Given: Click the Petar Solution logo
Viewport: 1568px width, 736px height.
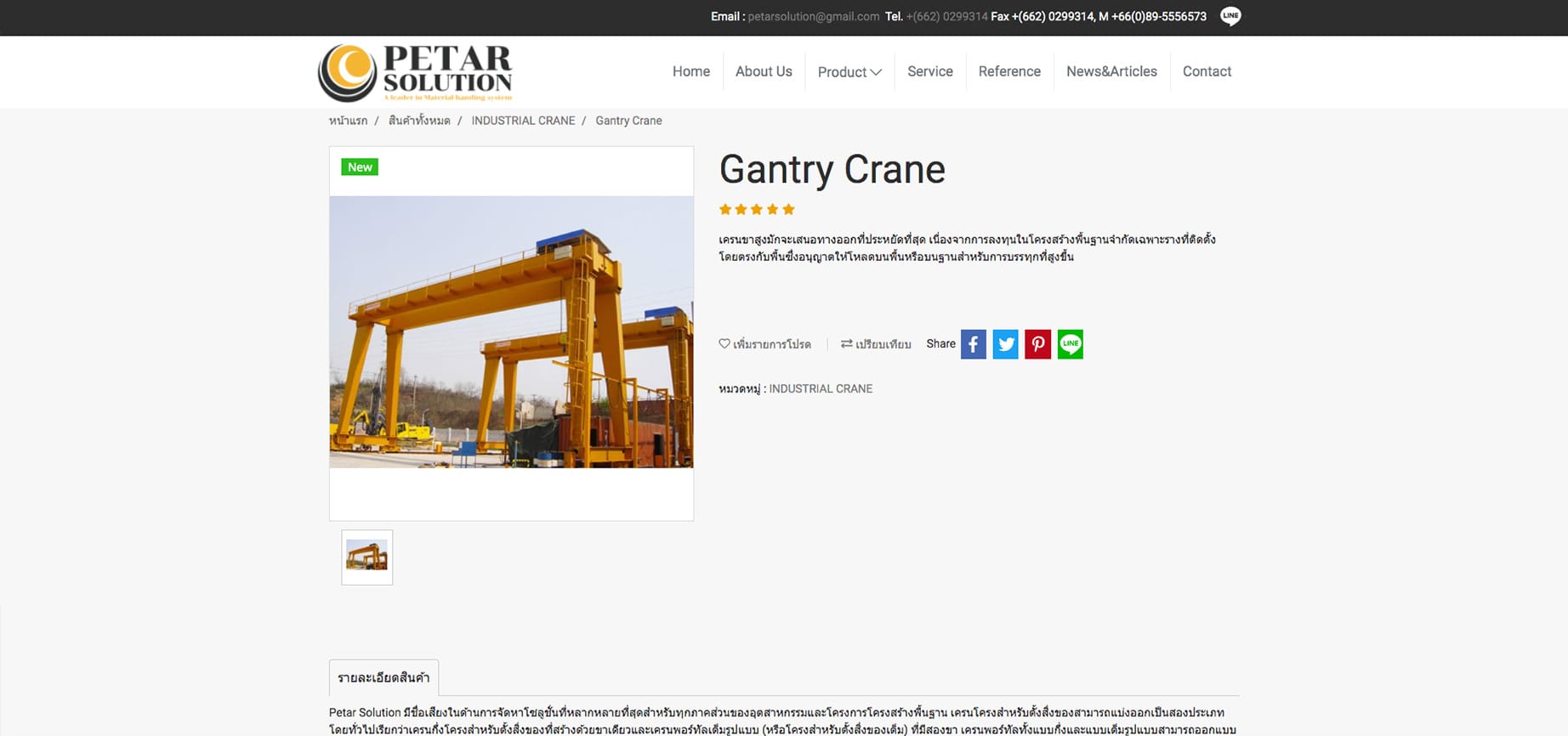Looking at the screenshot, I should pos(415,73).
